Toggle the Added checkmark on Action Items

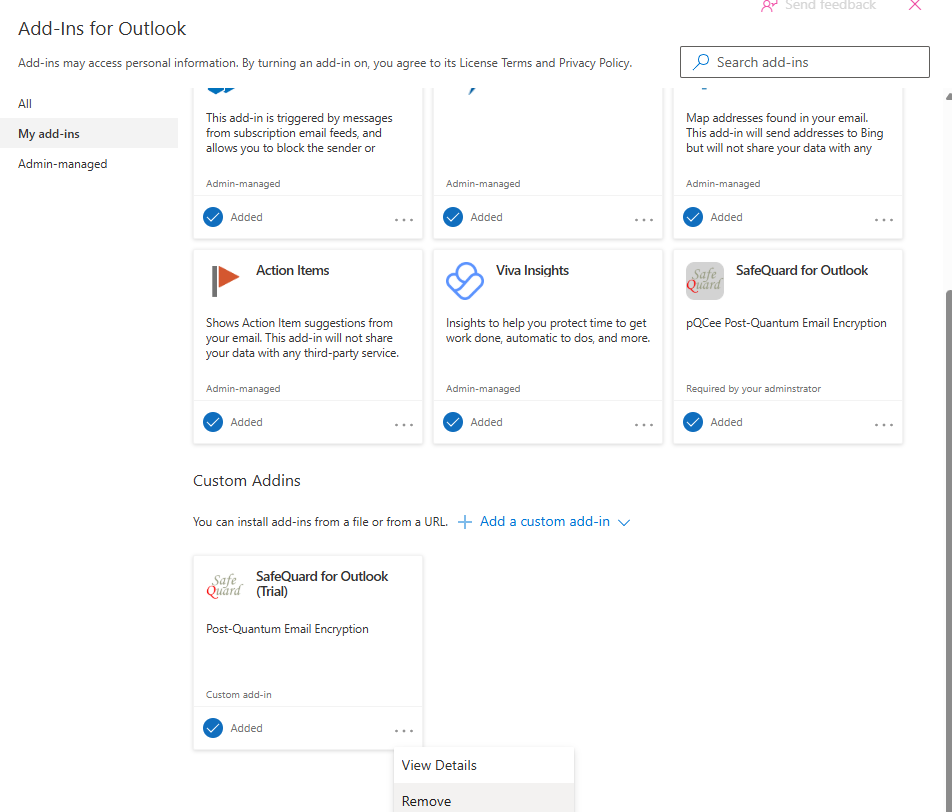(x=213, y=422)
